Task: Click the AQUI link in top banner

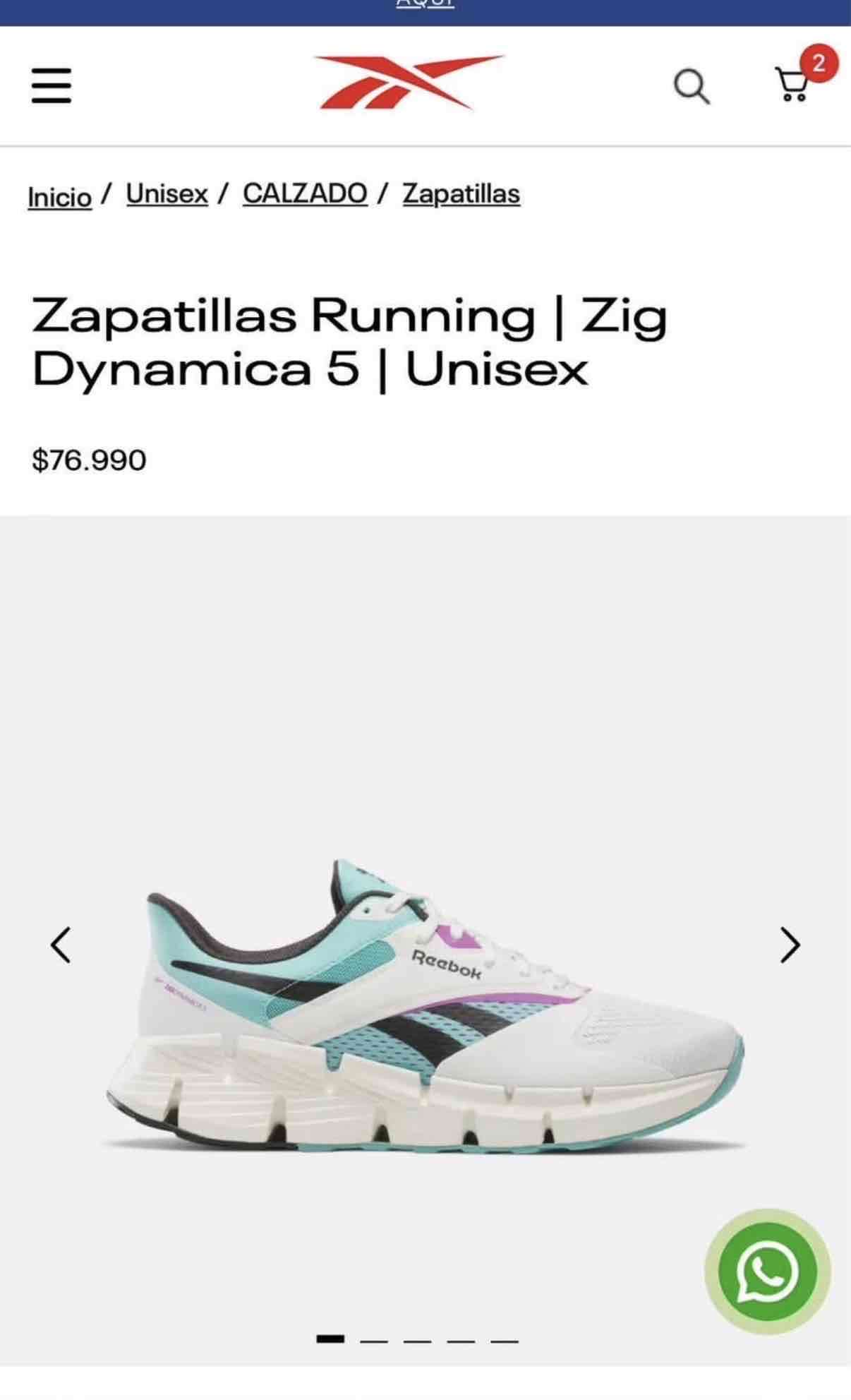Action: (425, 4)
